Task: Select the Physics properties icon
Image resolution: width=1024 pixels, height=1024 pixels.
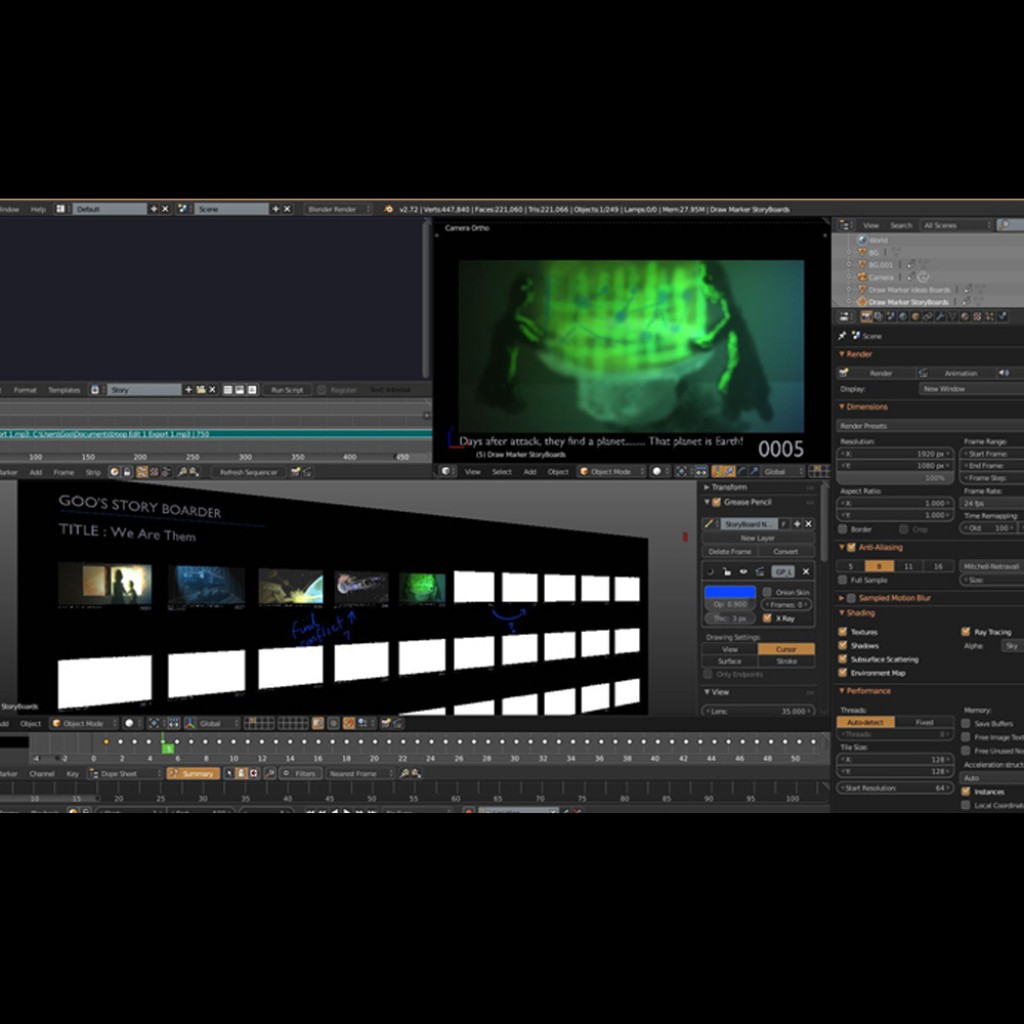Action: (1002, 316)
